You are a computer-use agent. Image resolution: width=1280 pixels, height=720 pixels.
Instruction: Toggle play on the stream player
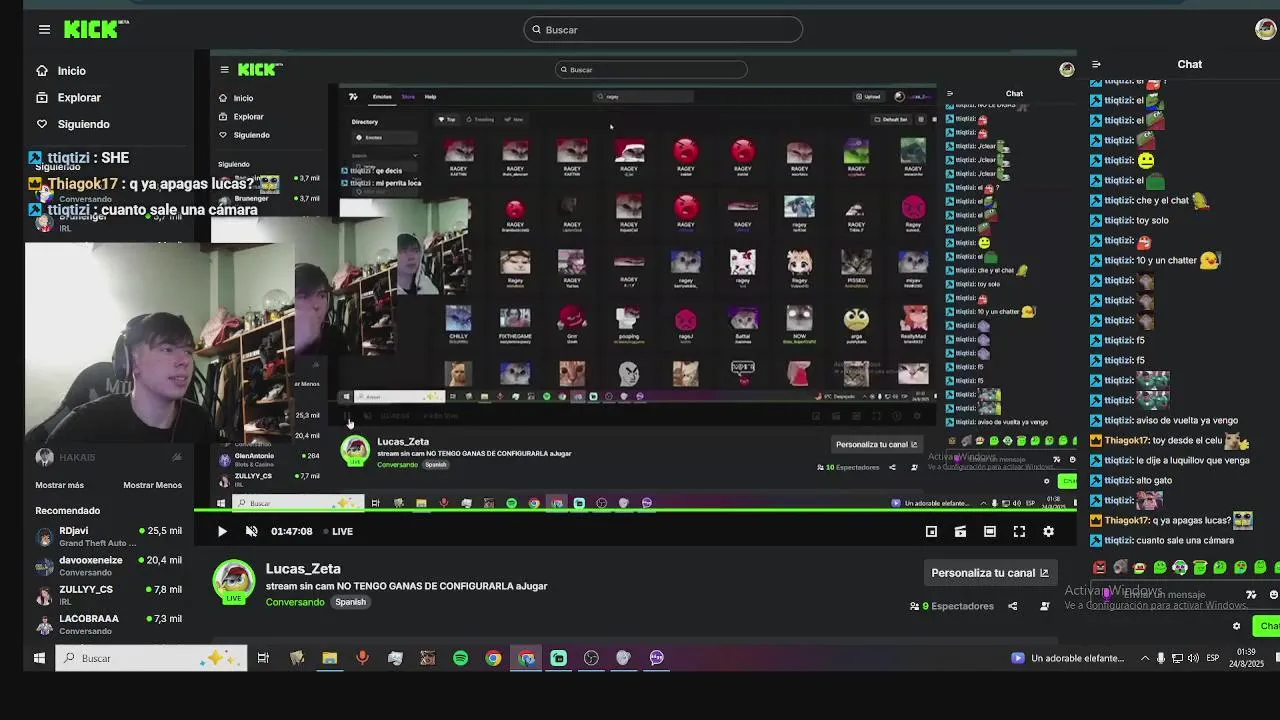[x=222, y=532]
